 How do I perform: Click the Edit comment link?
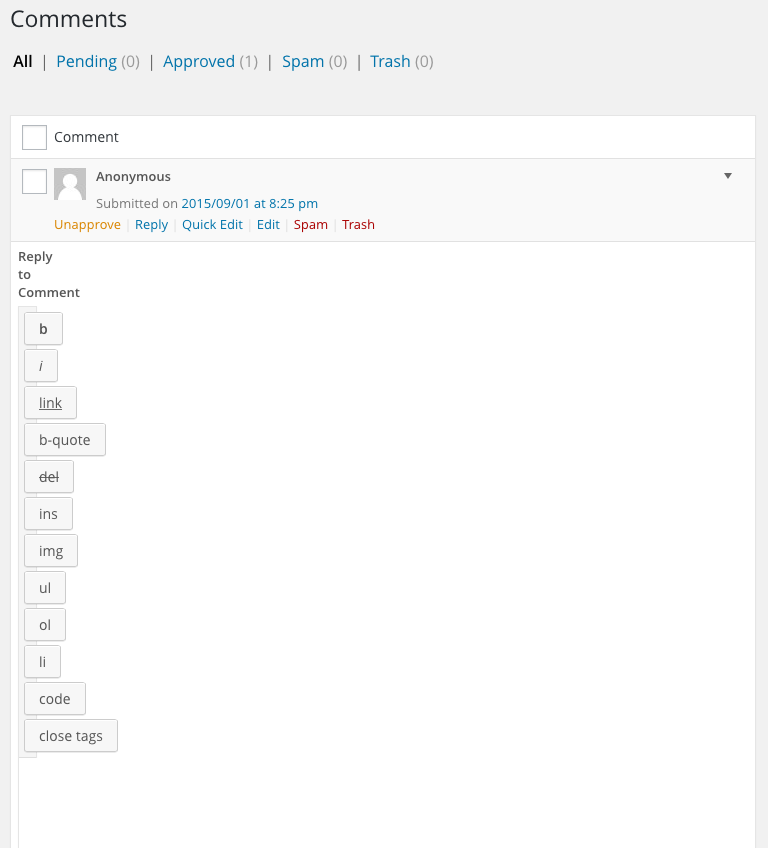pyautogui.click(x=268, y=224)
